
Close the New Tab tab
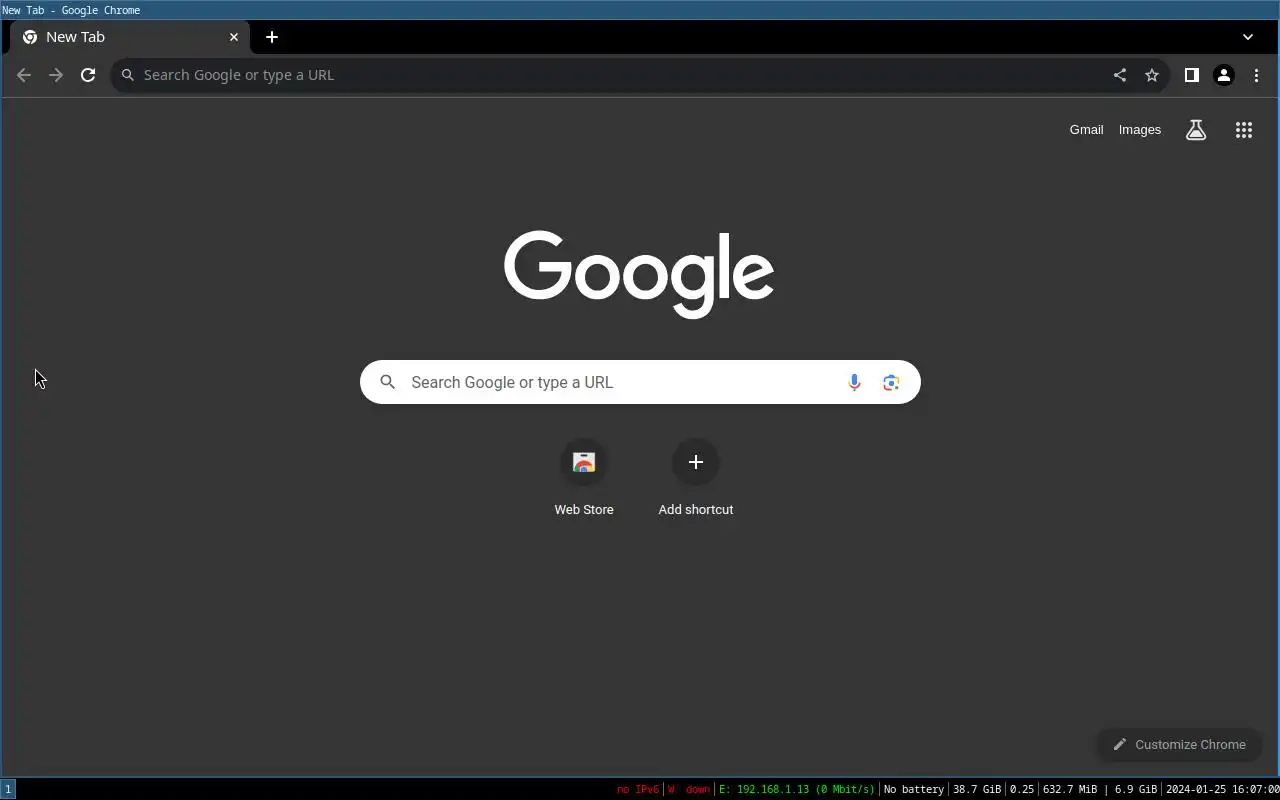pos(234,37)
